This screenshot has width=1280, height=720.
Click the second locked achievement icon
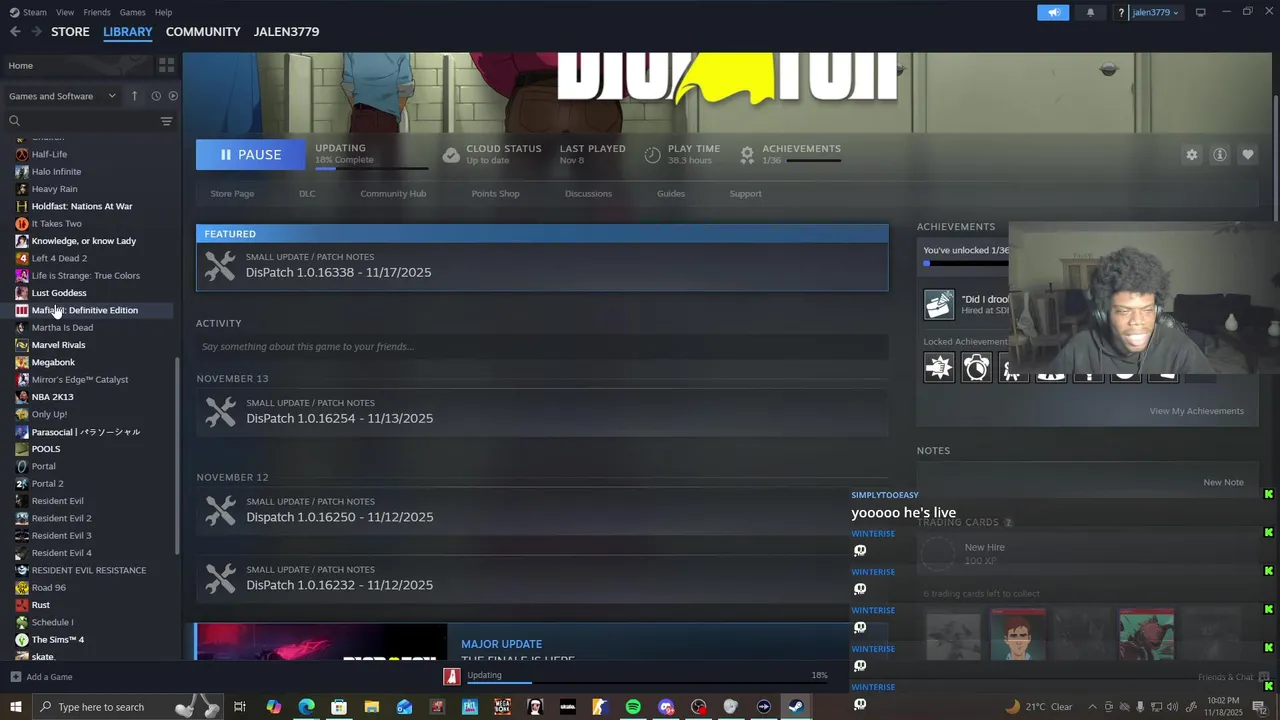click(x=976, y=368)
